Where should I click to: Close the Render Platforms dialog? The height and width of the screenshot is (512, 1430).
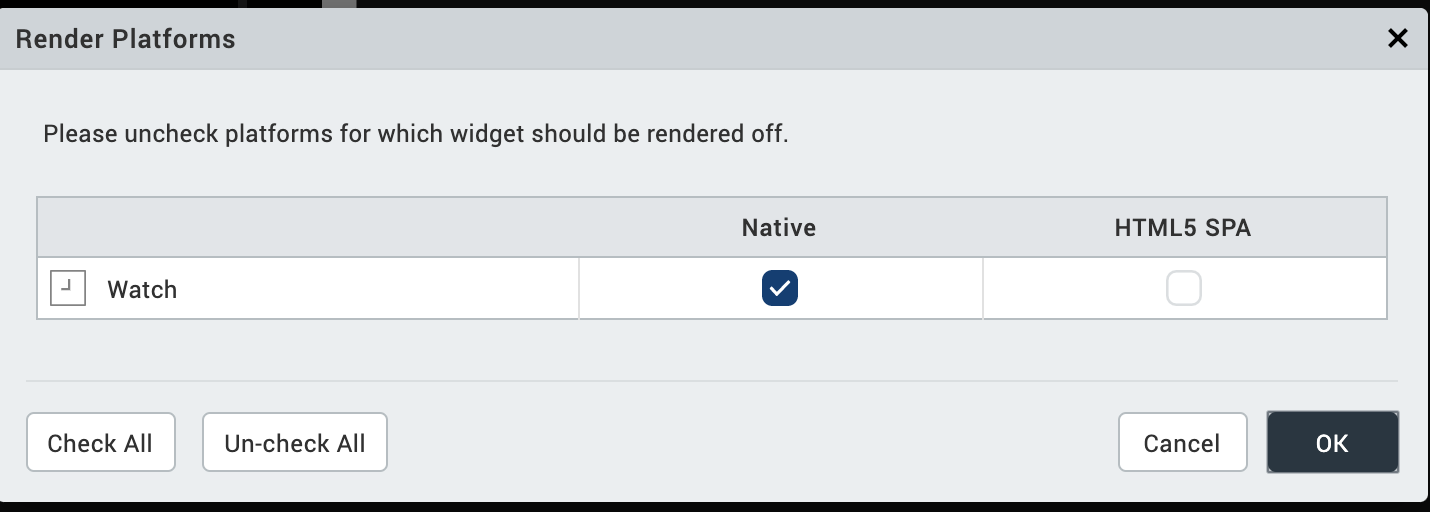coord(1397,39)
